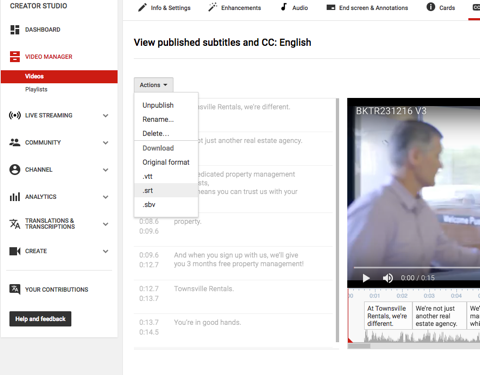The image size is (480, 375).
Task: Click the Community people icon
Action: 15,142
